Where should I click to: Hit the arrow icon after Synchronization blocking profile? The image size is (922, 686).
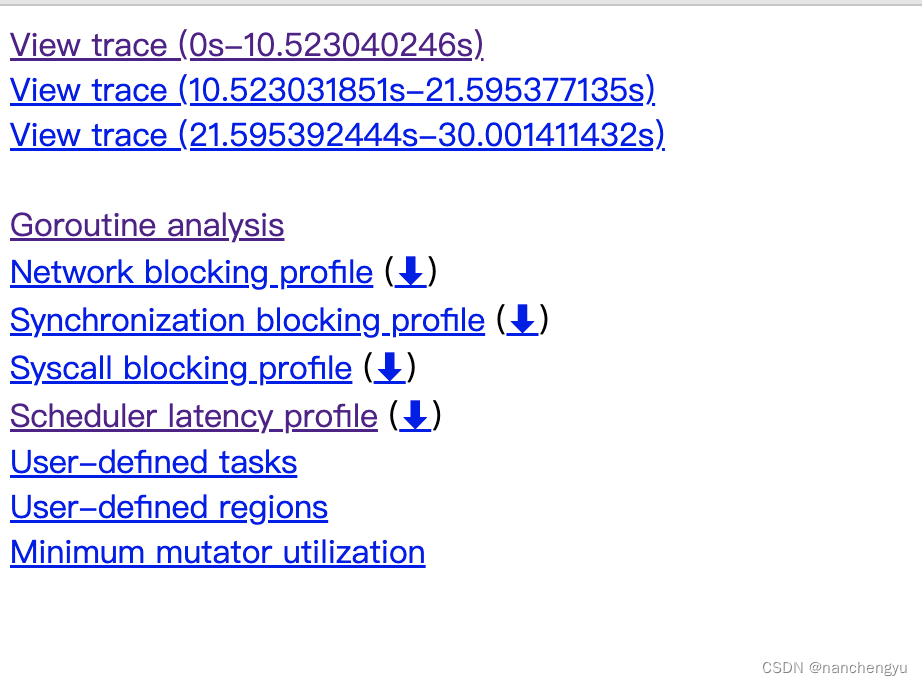pyautogui.click(x=522, y=320)
